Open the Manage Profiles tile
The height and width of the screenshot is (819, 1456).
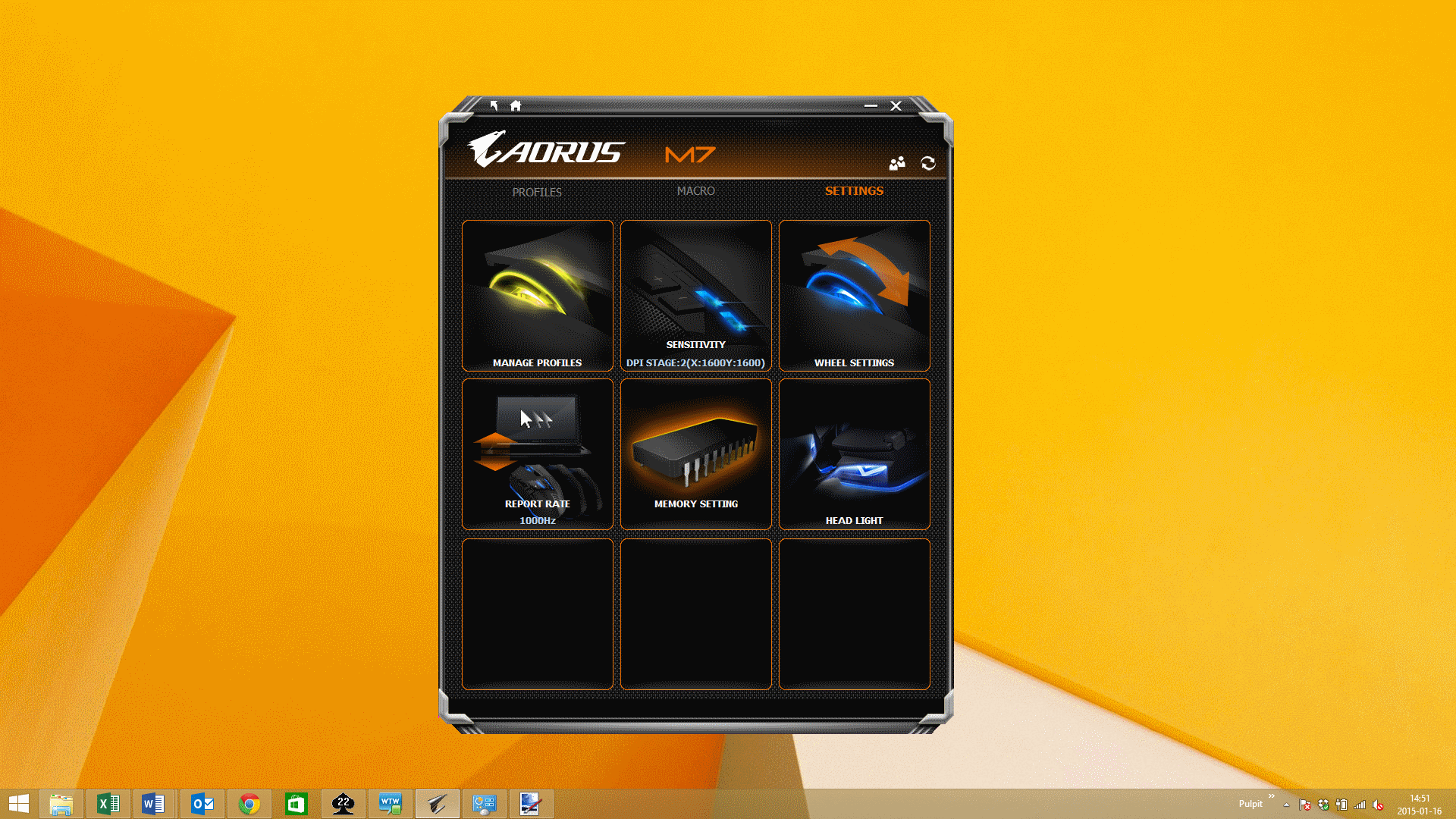pos(537,296)
